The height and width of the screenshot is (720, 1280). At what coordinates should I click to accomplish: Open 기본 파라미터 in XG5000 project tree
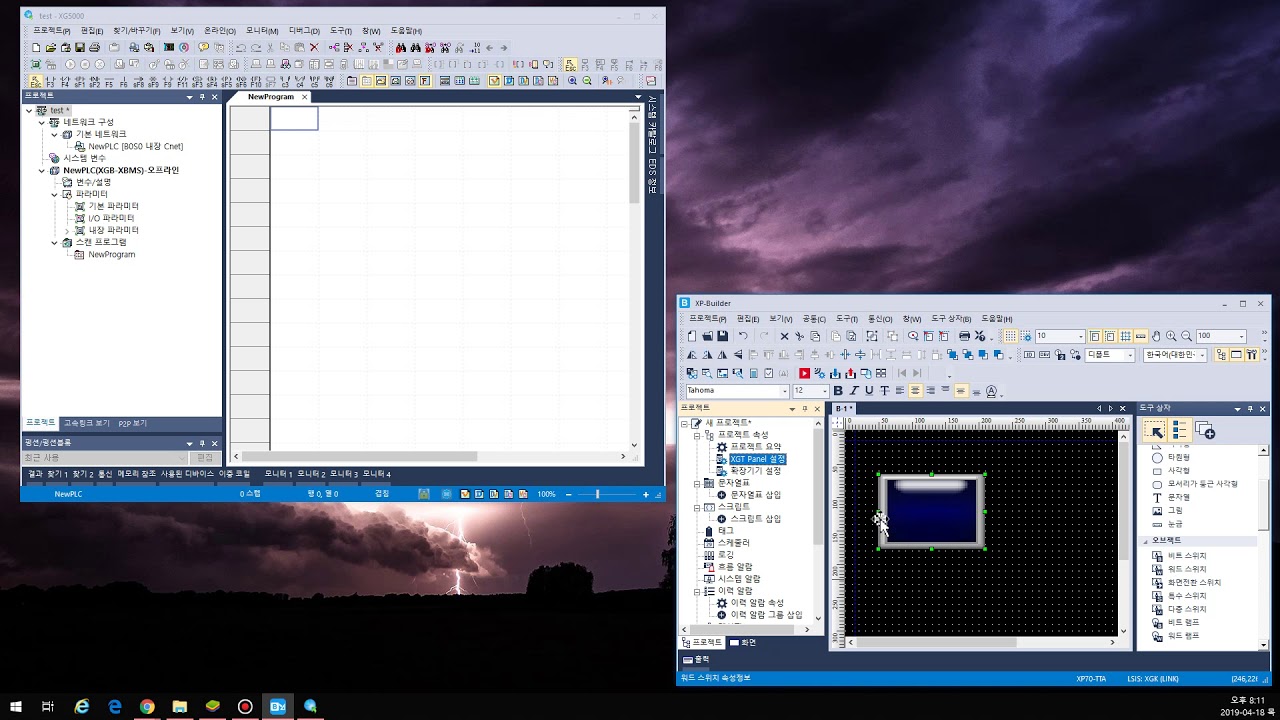[113, 206]
